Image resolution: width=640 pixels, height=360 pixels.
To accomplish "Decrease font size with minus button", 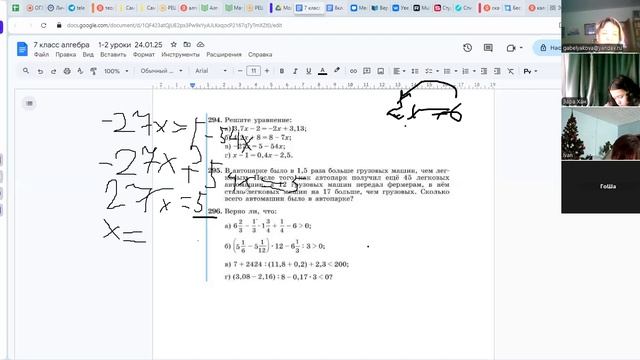I will tap(240, 71).
